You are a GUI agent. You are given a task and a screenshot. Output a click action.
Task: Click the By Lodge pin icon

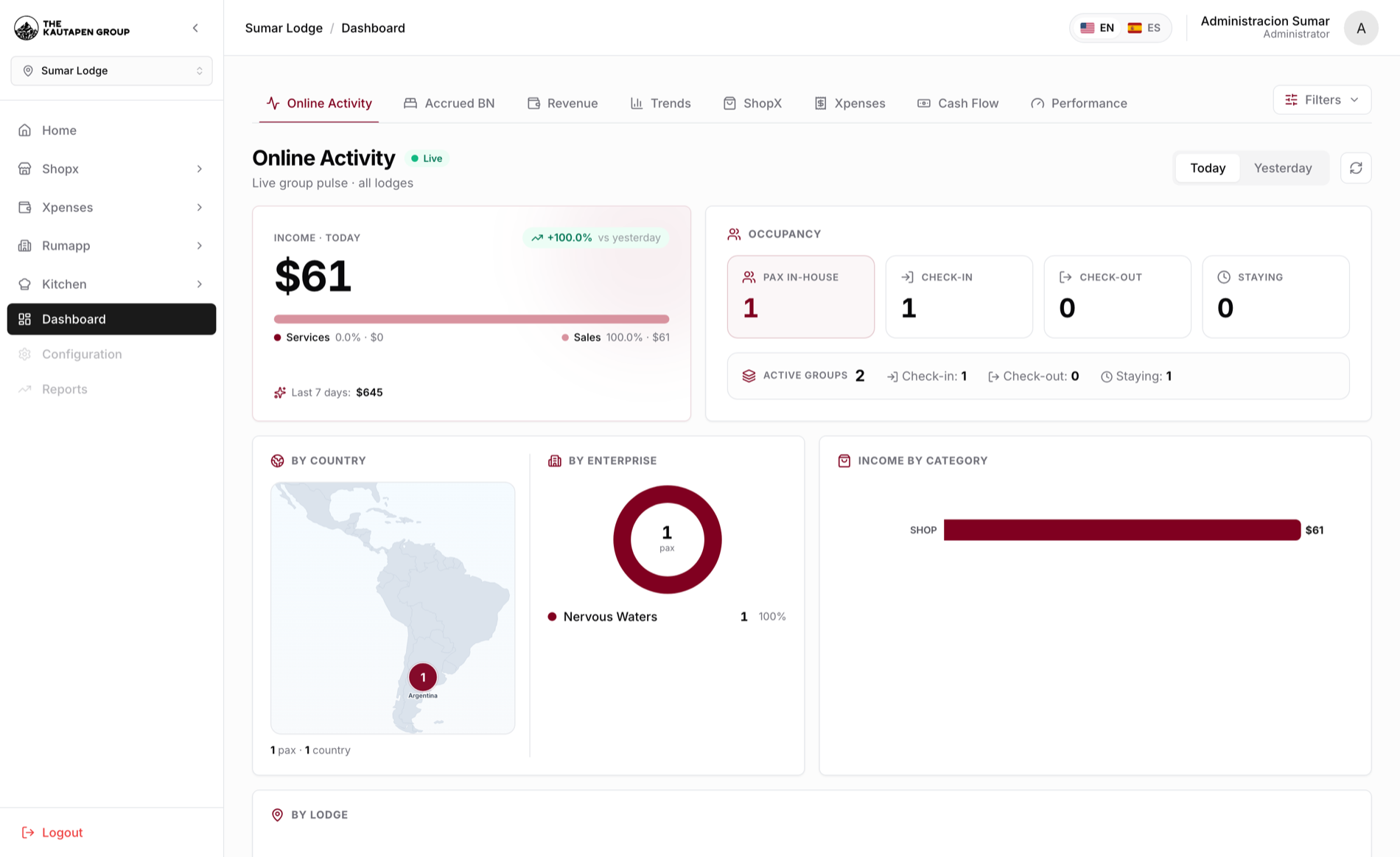pos(278,815)
